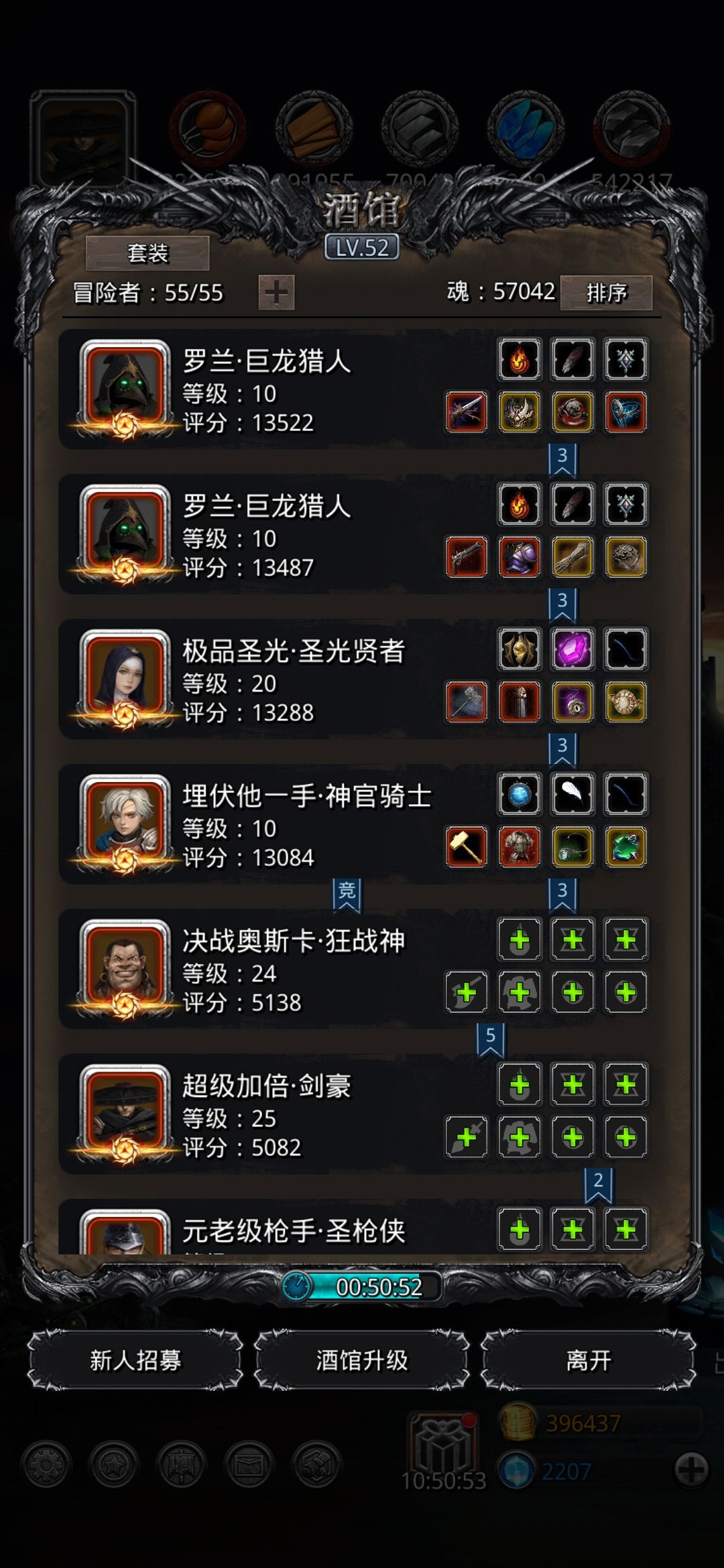Tap empty armor slot of 剑豪
This screenshot has height=1568, width=724.
pyautogui.click(x=520, y=1136)
